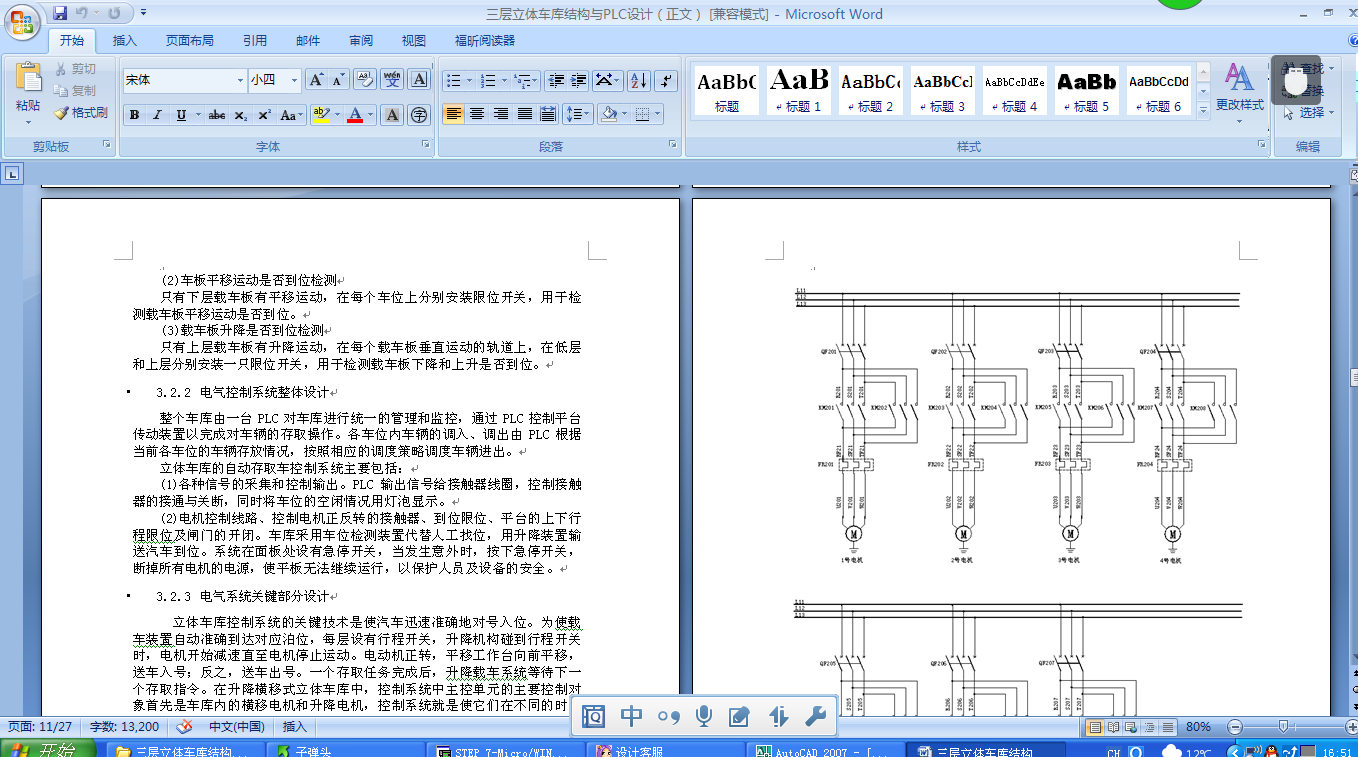Toggle underline formatting

point(181,115)
